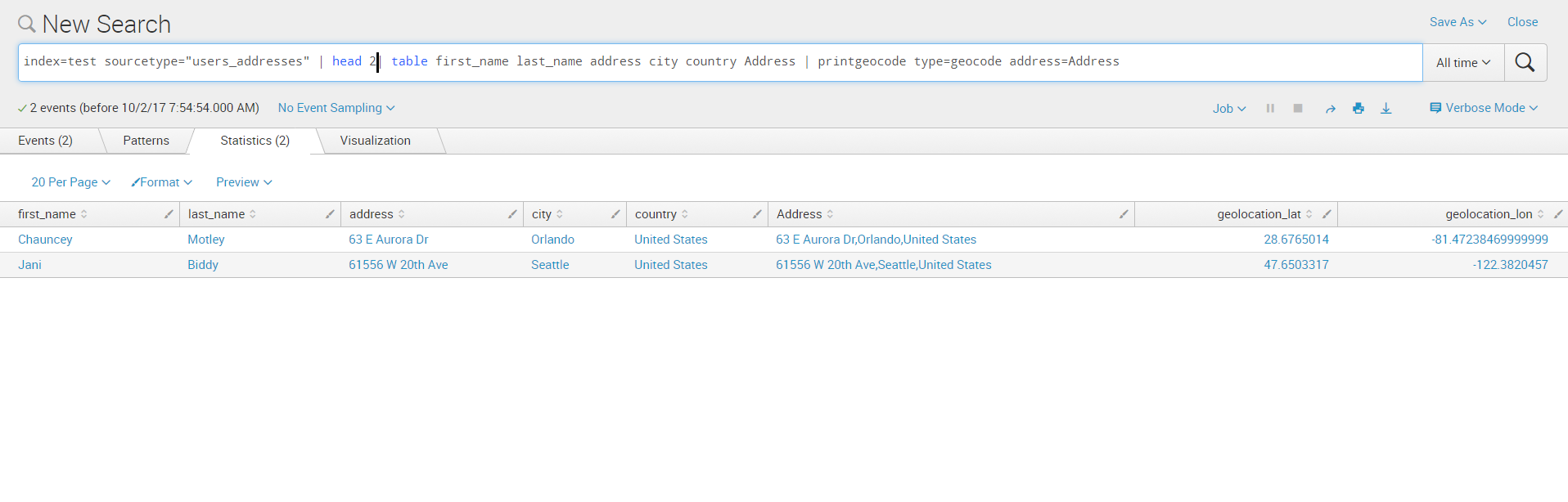The height and width of the screenshot is (502, 1568).
Task: Switch to the Events (2) tab
Action: tap(46, 141)
